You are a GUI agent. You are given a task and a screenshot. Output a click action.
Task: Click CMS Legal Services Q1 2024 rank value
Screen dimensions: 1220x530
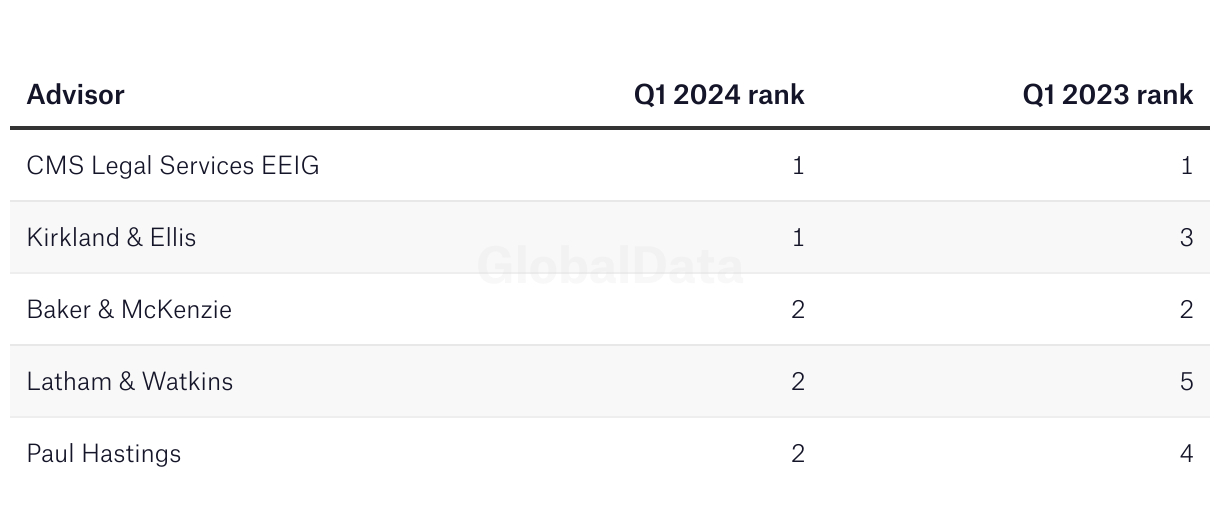[x=798, y=166]
